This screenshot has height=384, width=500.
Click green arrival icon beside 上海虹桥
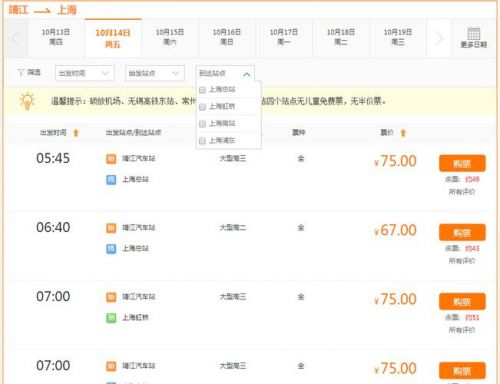pyautogui.click(x=111, y=318)
